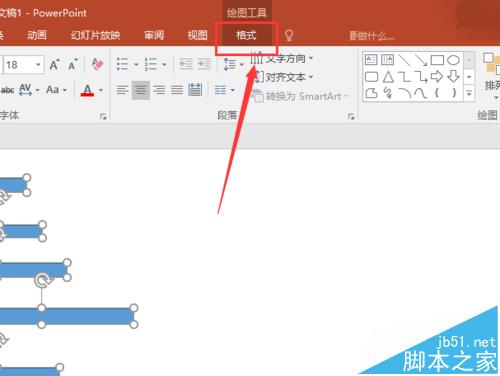Toggle distributed text alignment

195,90
